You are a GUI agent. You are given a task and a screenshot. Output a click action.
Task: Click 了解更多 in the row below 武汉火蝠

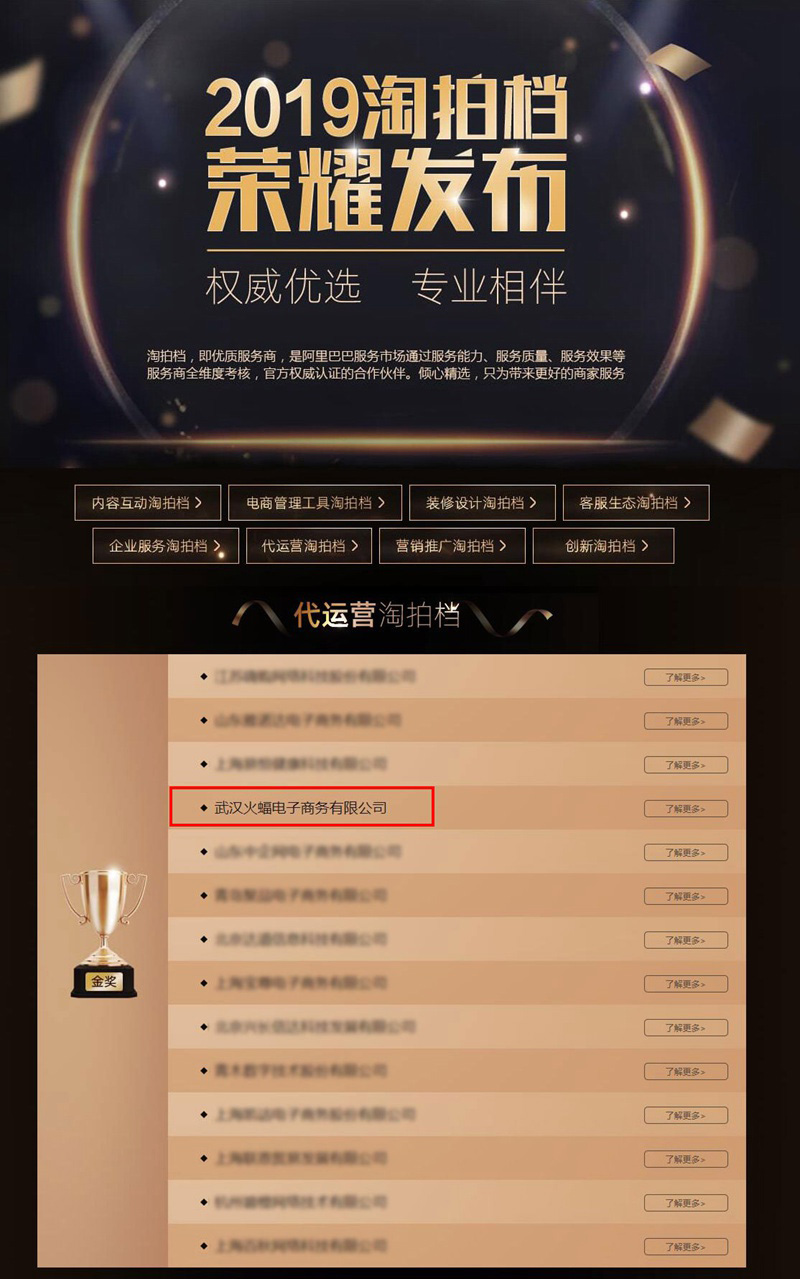coord(686,853)
